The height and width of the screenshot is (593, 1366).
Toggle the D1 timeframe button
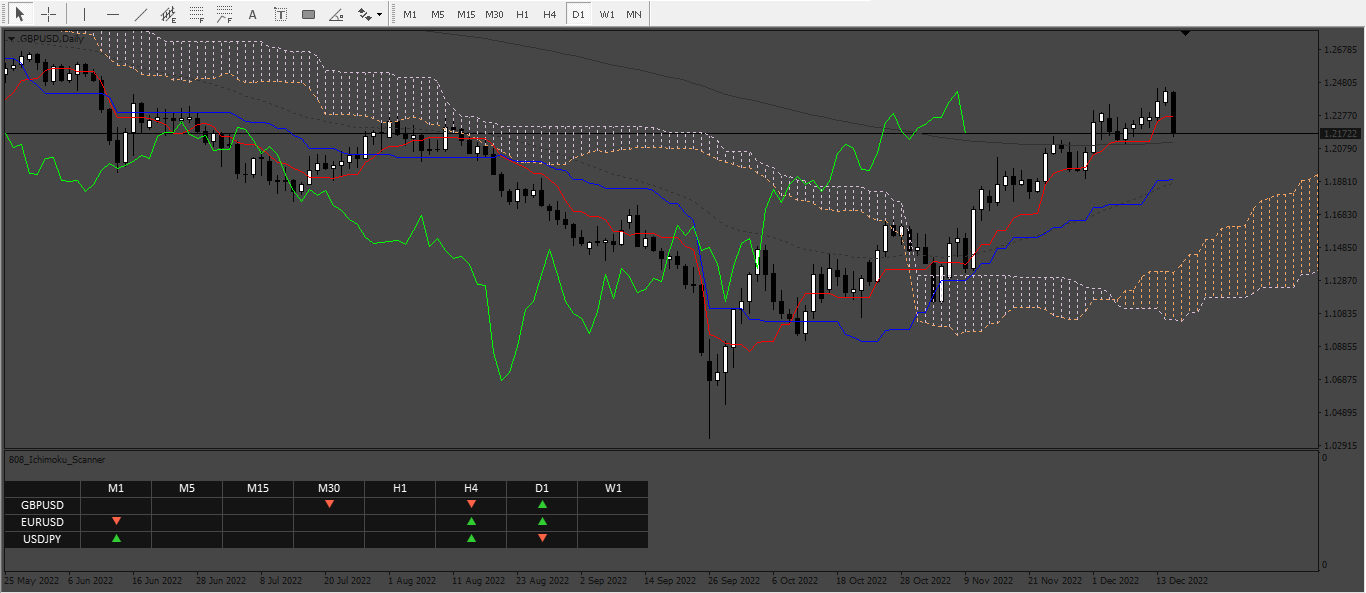tap(578, 14)
